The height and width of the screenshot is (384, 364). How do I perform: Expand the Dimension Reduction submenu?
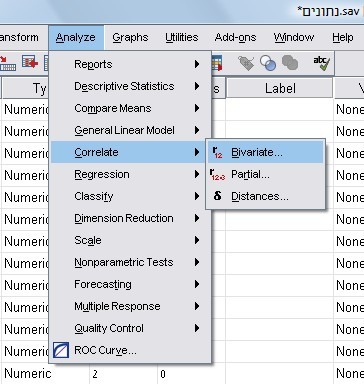[x=131, y=218]
